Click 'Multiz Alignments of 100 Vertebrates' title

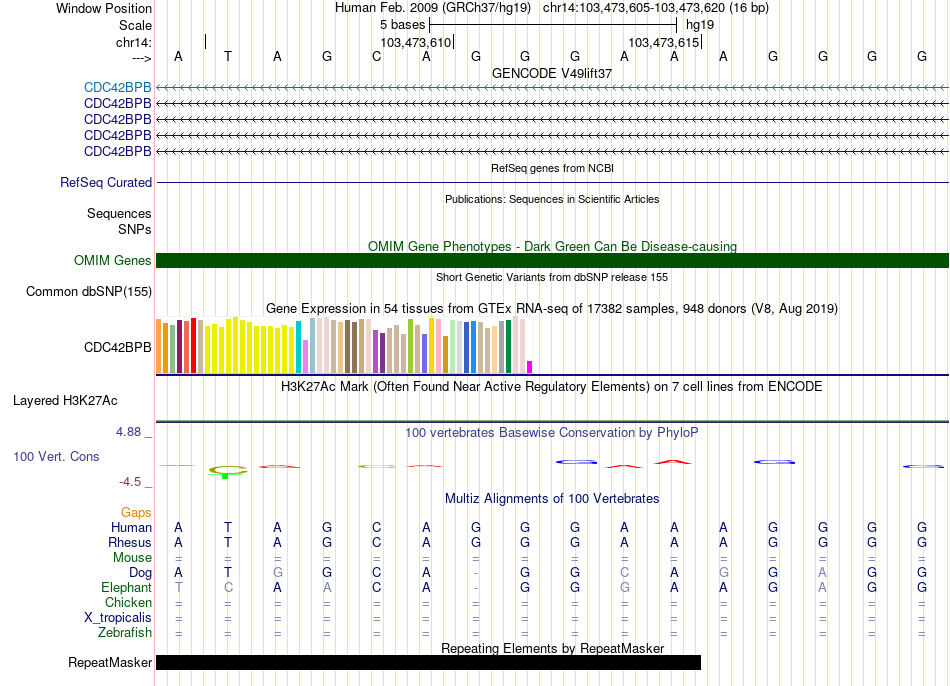(552, 499)
